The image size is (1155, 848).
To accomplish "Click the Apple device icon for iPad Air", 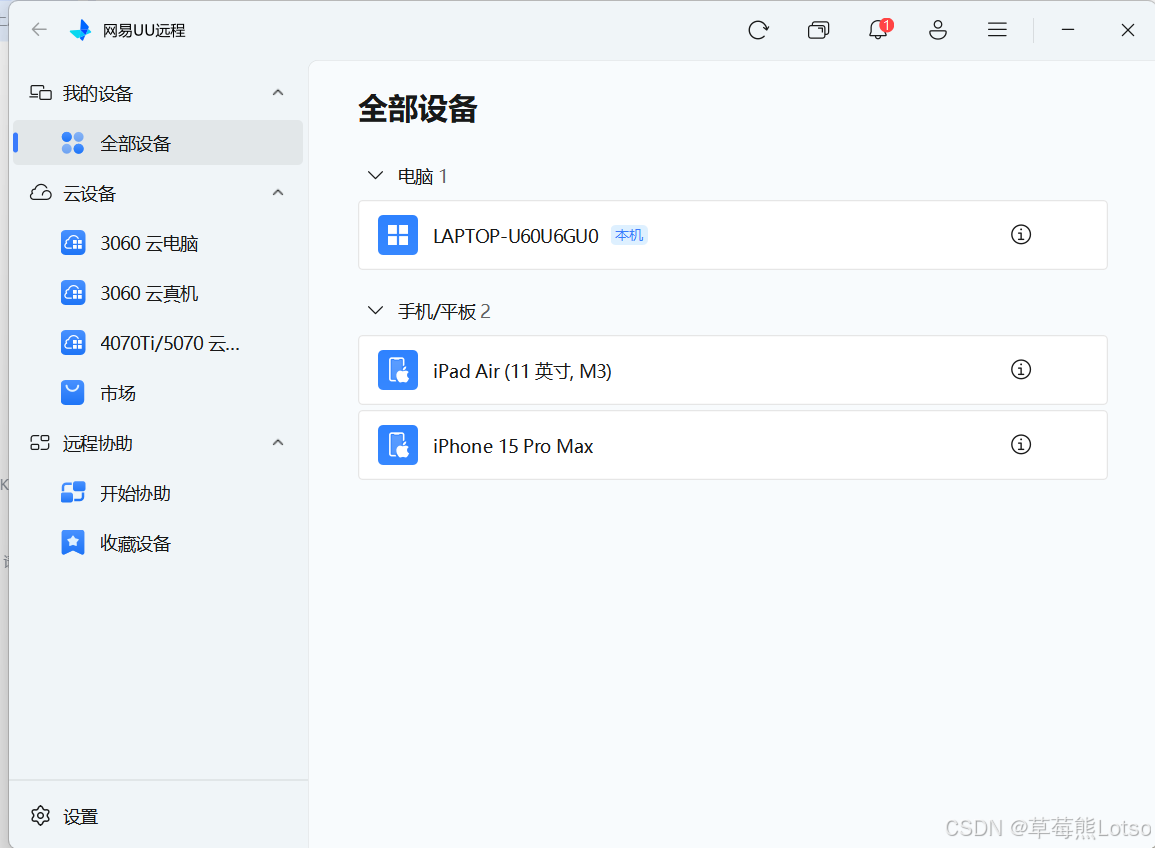I will 398,370.
